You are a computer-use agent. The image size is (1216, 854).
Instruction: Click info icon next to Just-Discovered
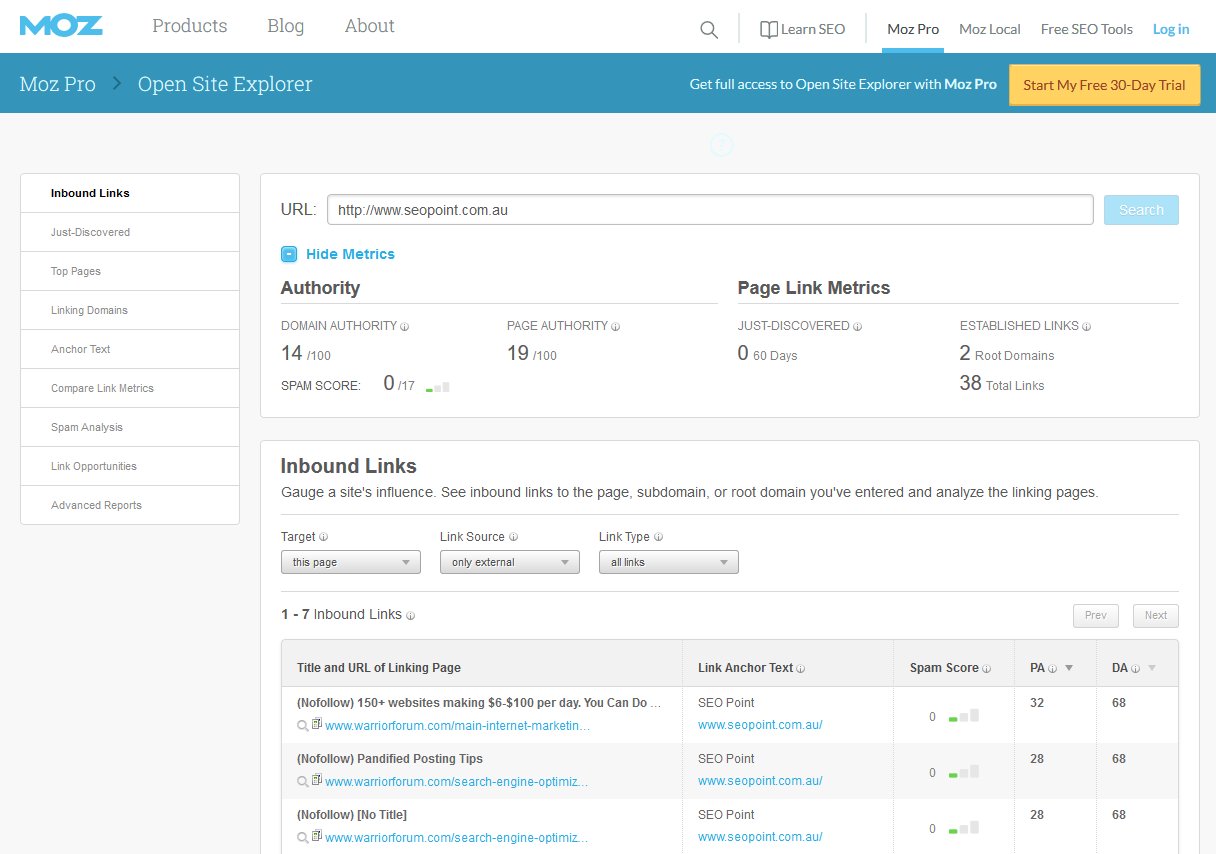(x=858, y=327)
